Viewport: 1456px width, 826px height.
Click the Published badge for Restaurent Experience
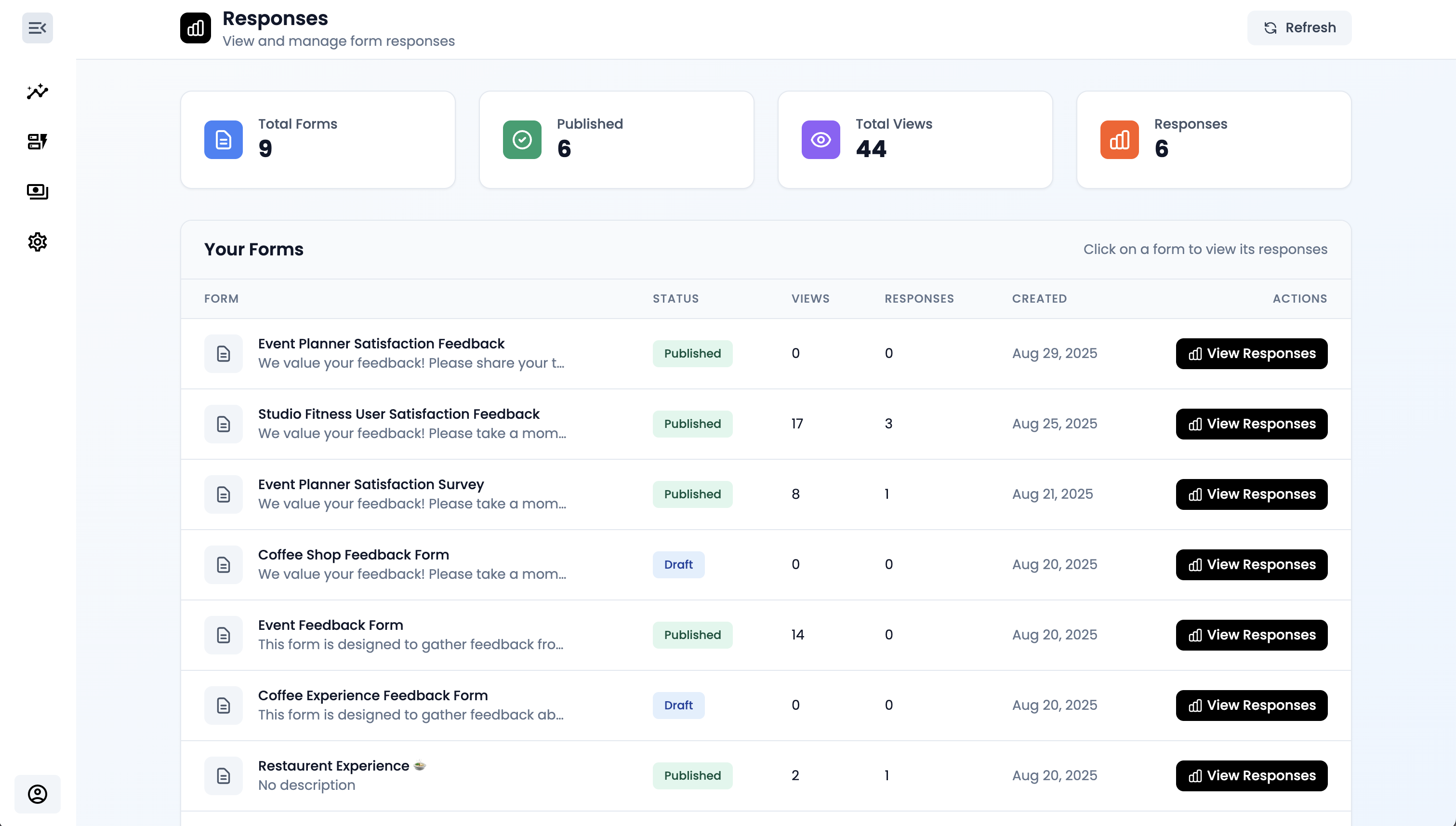692,775
